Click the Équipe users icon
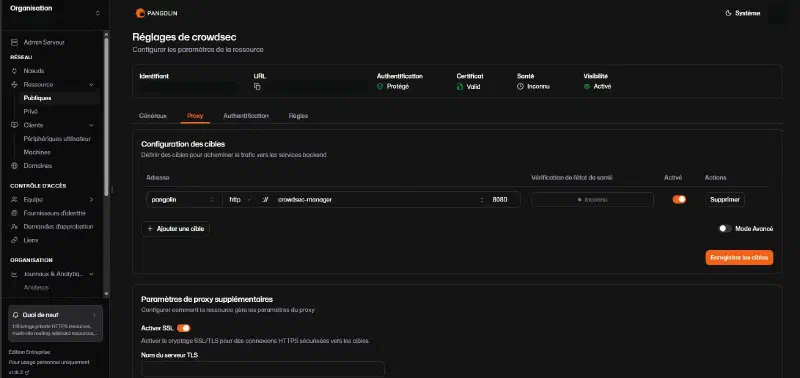Image resolution: width=800 pixels, height=378 pixels. click(x=14, y=199)
